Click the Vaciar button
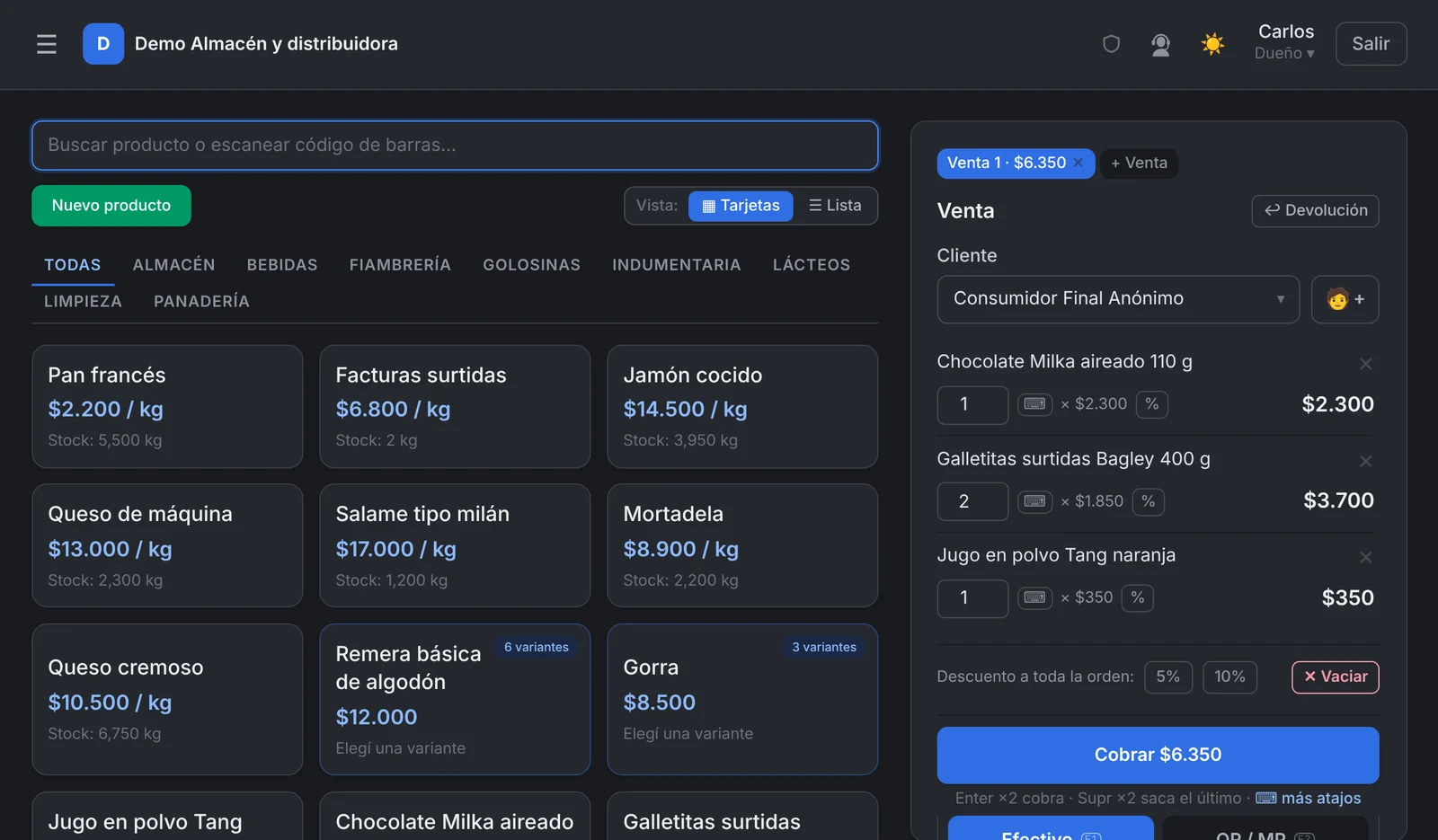This screenshot has width=1438, height=840. tap(1335, 677)
